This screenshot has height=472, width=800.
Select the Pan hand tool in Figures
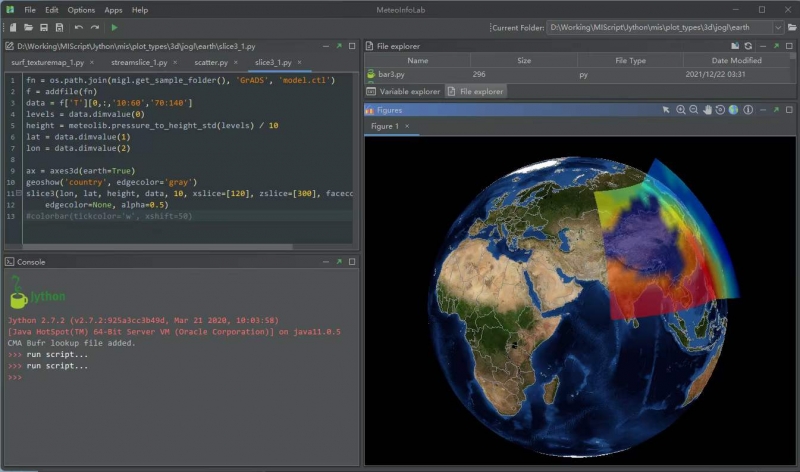tap(707, 109)
